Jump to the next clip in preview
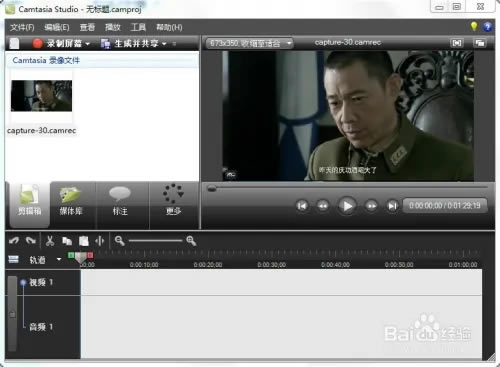Image resolution: width=500 pixels, height=367 pixels. (x=392, y=206)
